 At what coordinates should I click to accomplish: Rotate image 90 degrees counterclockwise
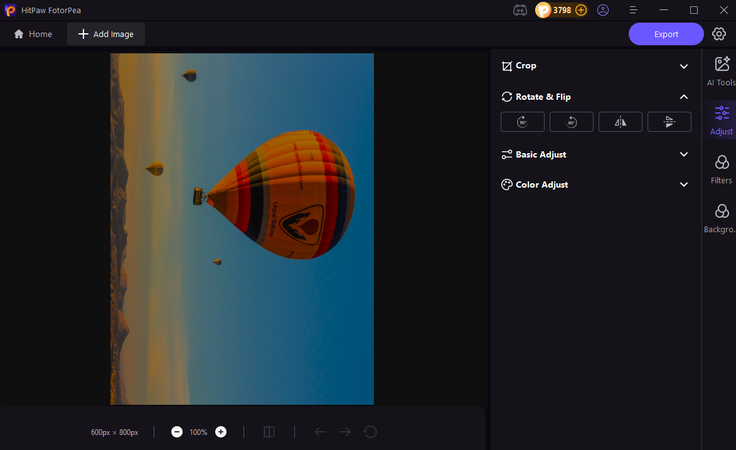(571, 122)
